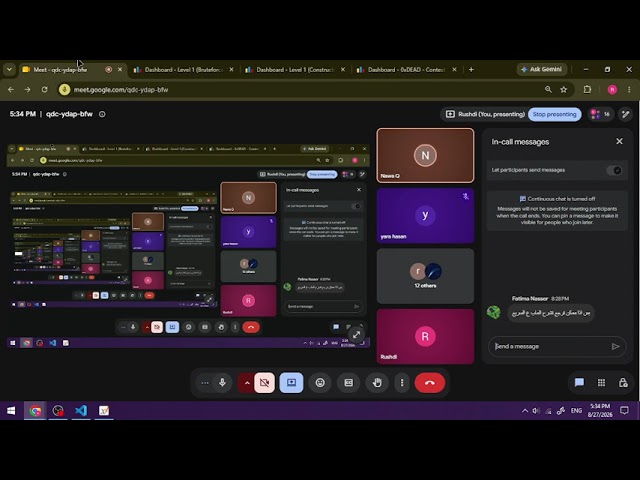Open meeting details info icon beside qdc-ydap-bfw
Viewport: 640px width, 480px height.
pos(102,114)
